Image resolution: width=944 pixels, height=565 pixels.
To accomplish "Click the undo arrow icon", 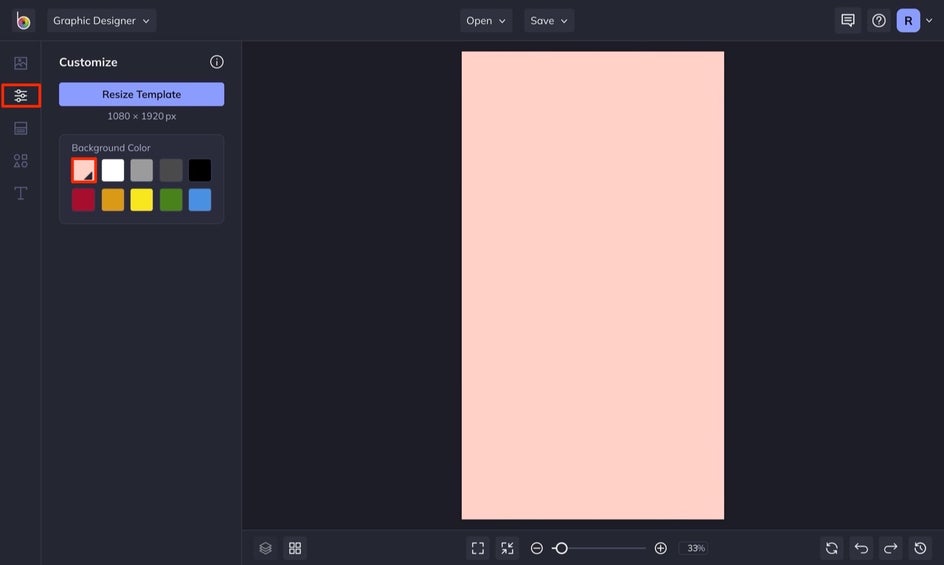I will [x=861, y=548].
